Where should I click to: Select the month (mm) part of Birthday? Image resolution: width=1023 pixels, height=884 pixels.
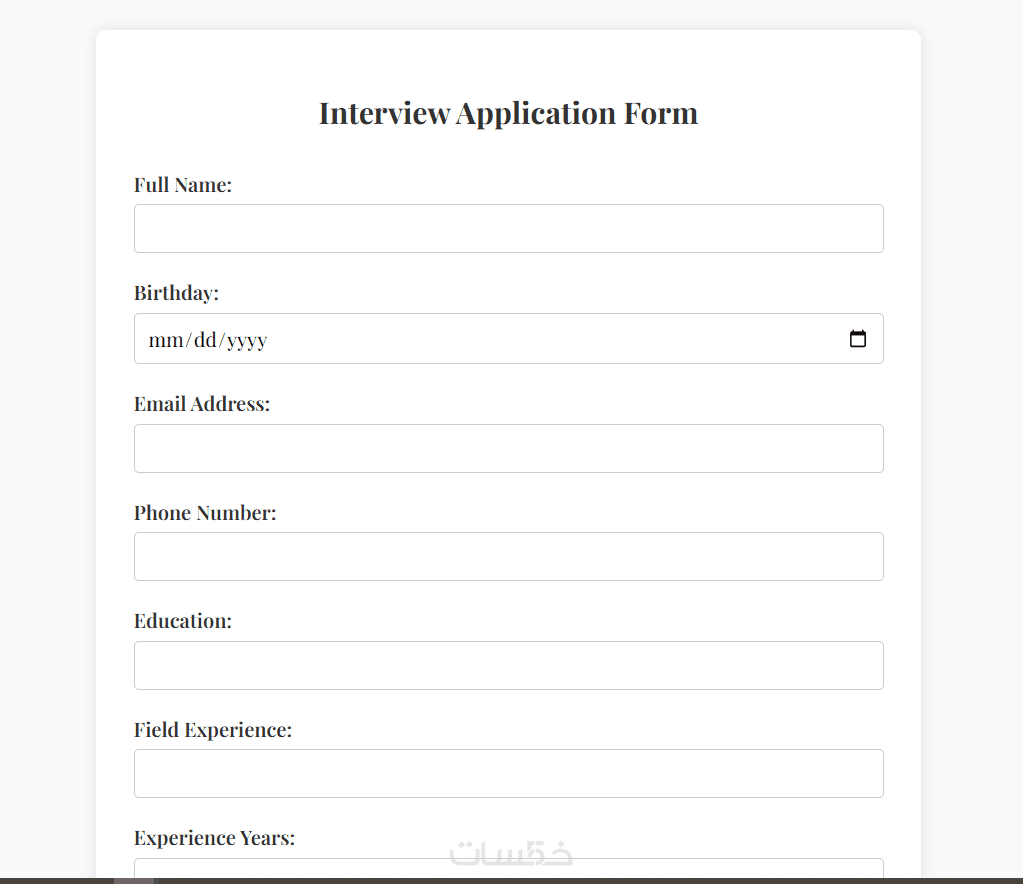point(166,340)
